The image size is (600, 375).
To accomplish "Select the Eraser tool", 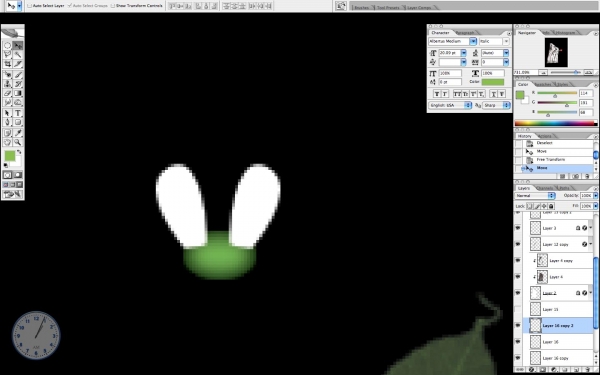I will point(8,93).
